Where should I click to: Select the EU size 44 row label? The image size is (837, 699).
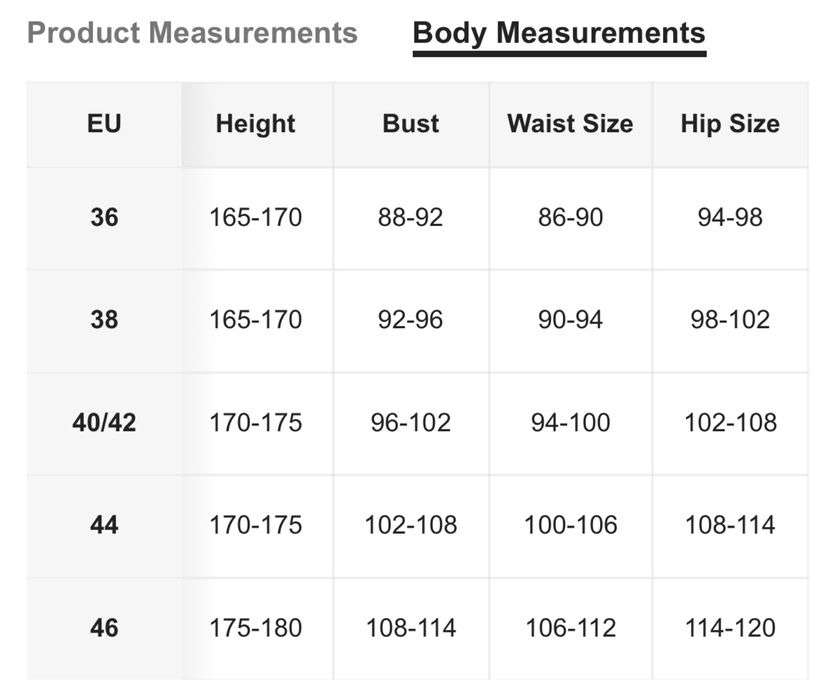(104, 525)
